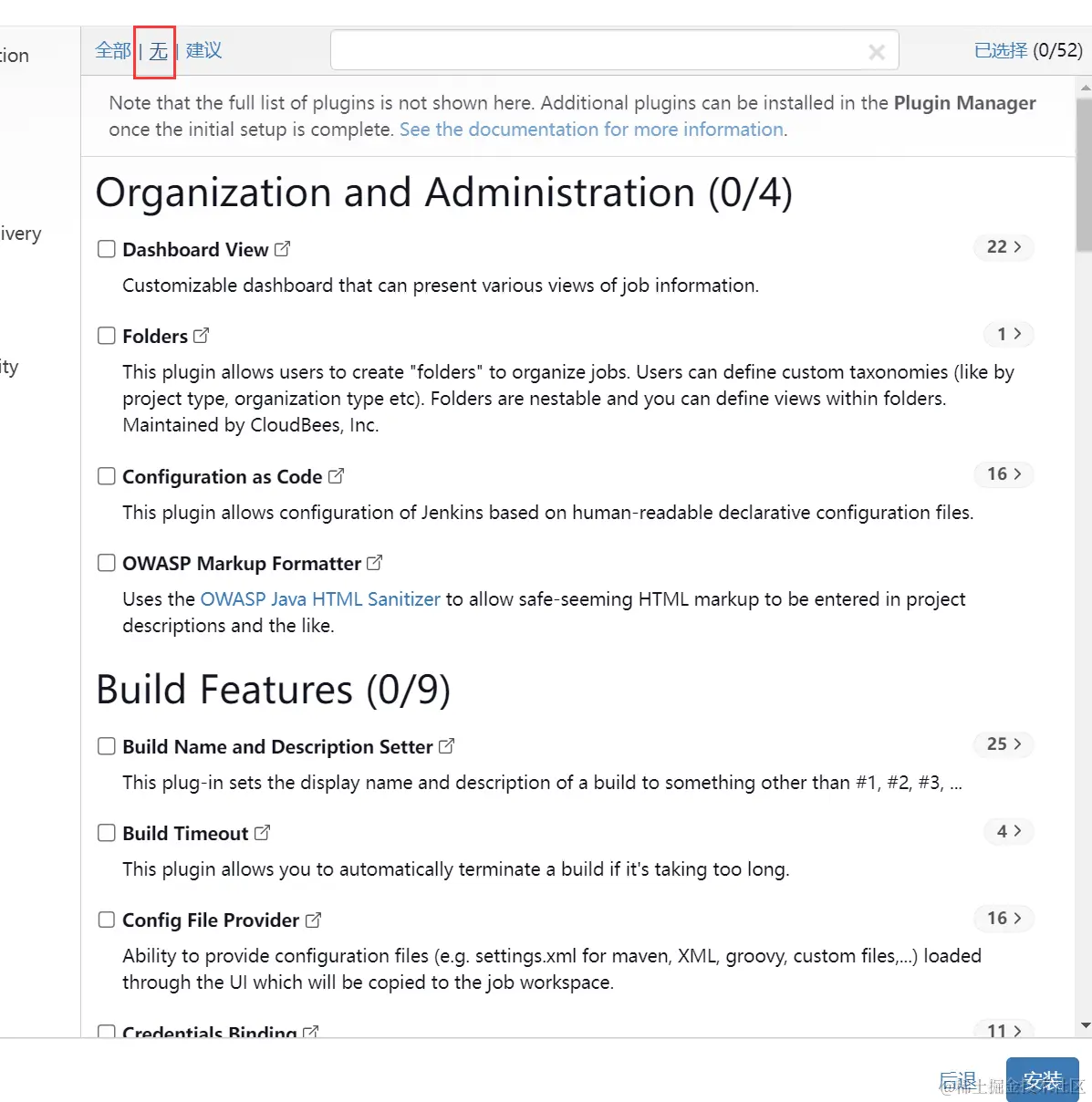
Task: Choose suggested plugins with 建议
Action: (x=204, y=50)
